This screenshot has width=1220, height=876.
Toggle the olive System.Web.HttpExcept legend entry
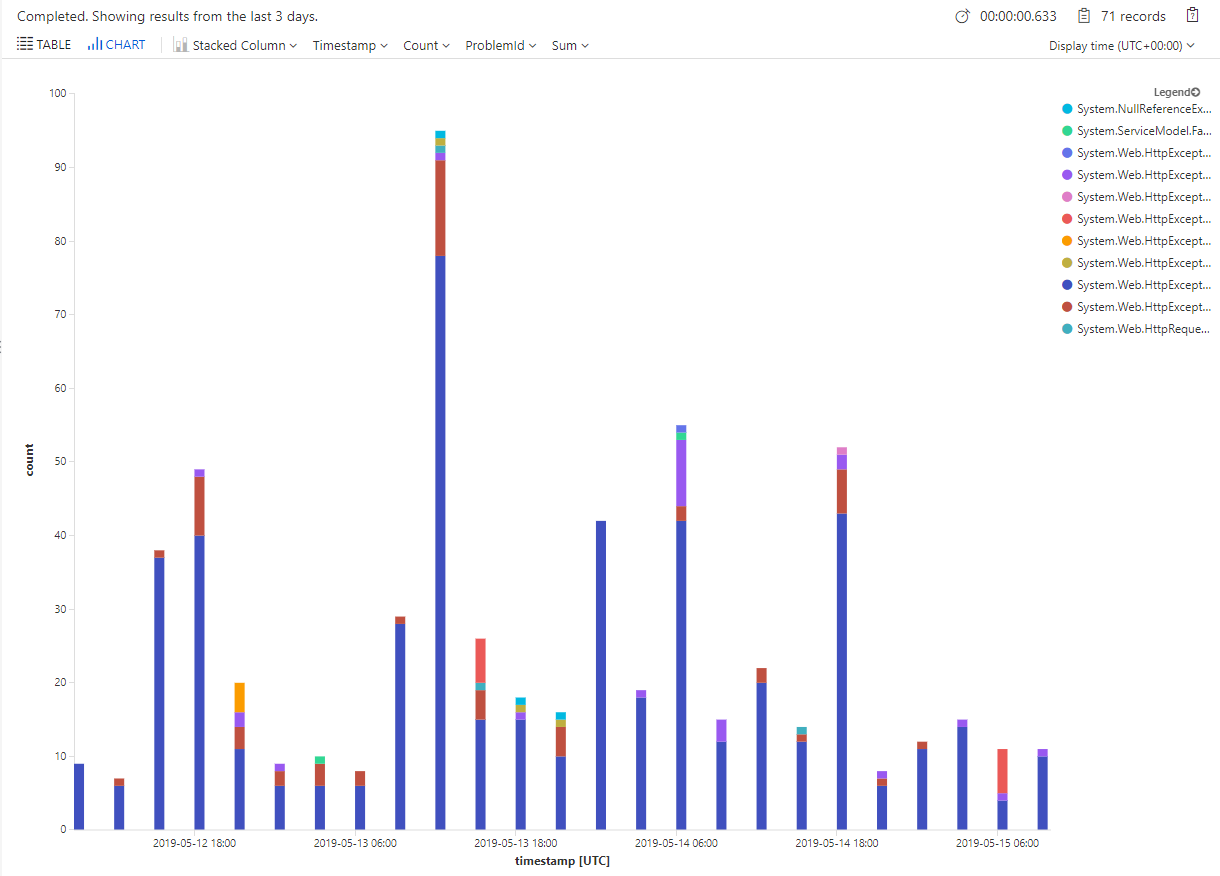pyautogui.click(x=1137, y=263)
